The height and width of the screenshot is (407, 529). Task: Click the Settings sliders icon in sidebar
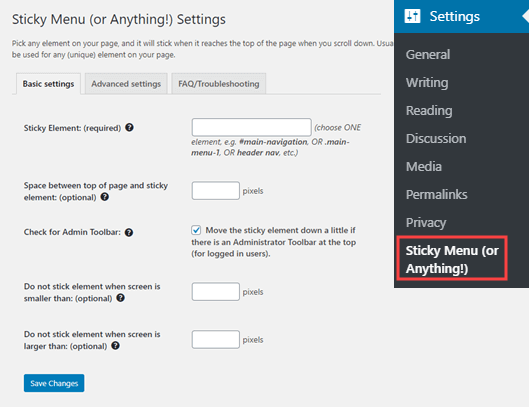tap(412, 16)
